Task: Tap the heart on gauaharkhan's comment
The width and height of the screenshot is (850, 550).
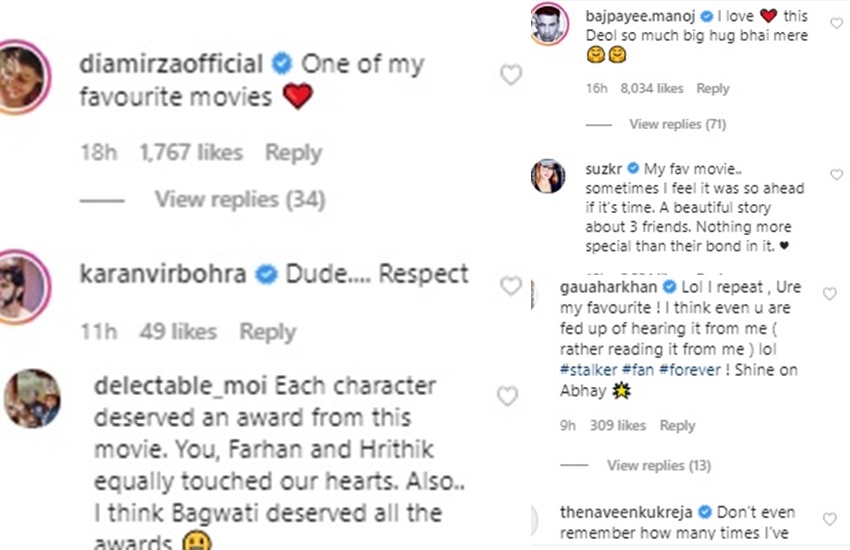Action: pyautogui.click(x=828, y=294)
